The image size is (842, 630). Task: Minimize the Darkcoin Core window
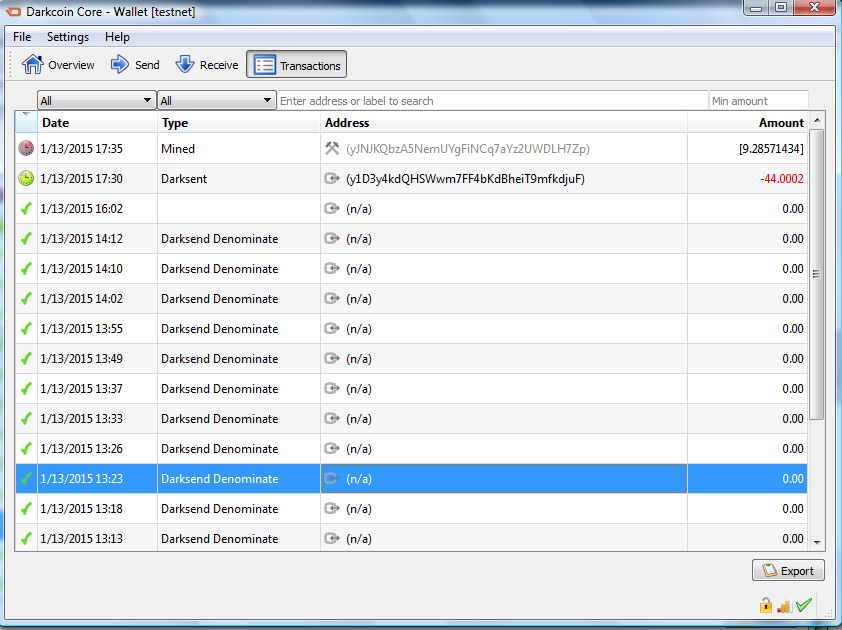(756, 8)
